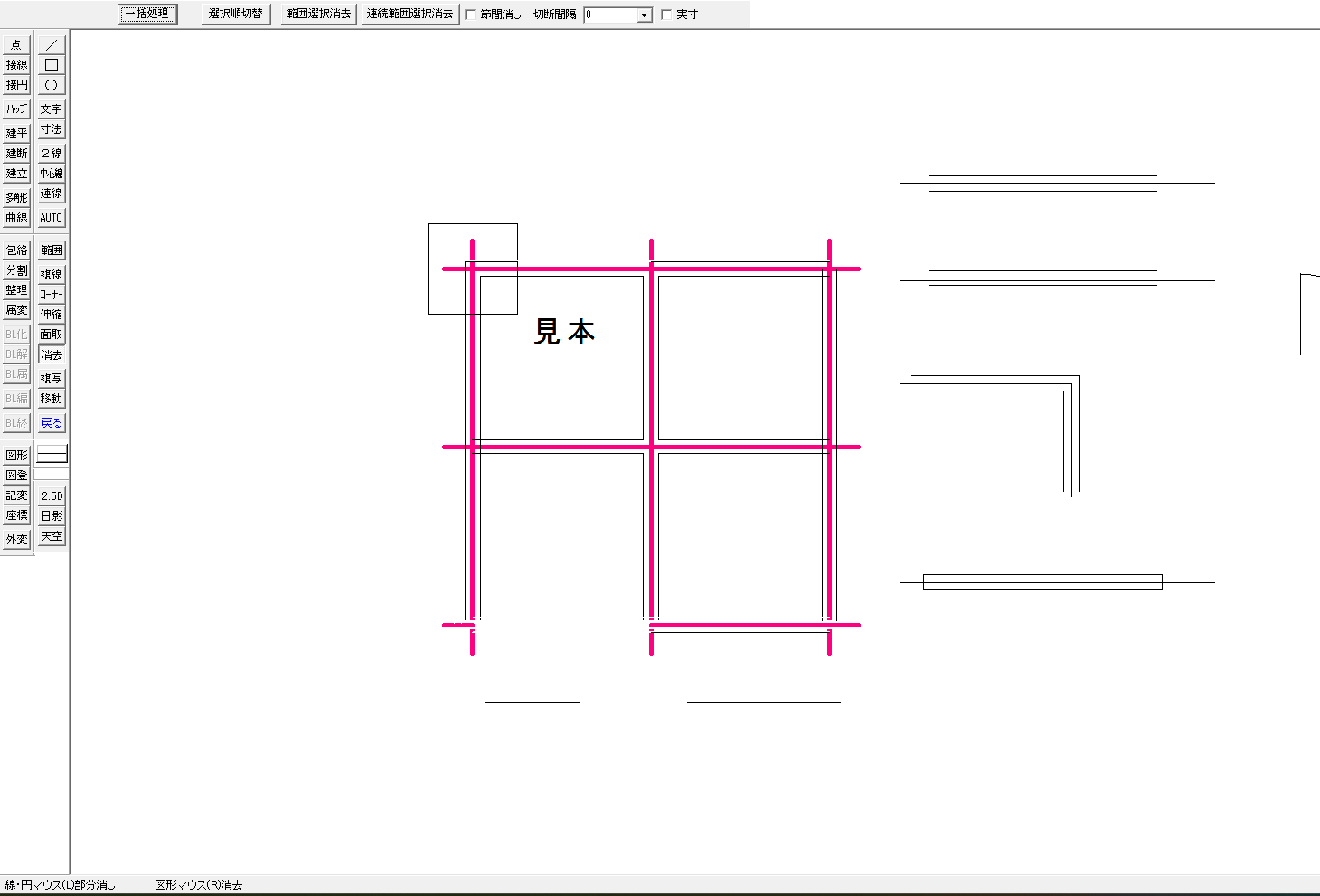The image size is (1320, 896).
Task: Click into the 切断間隔 value field
Action: pyautogui.click(x=610, y=14)
